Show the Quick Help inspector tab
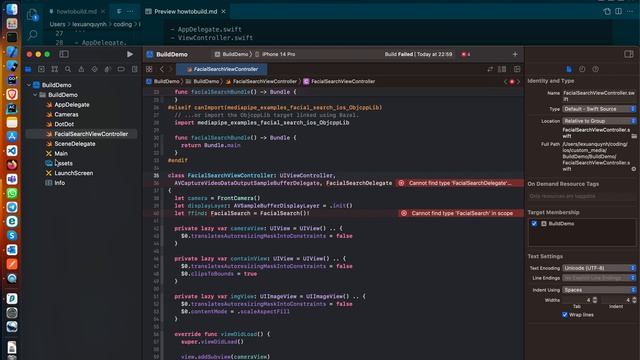 pyautogui.click(x=596, y=69)
